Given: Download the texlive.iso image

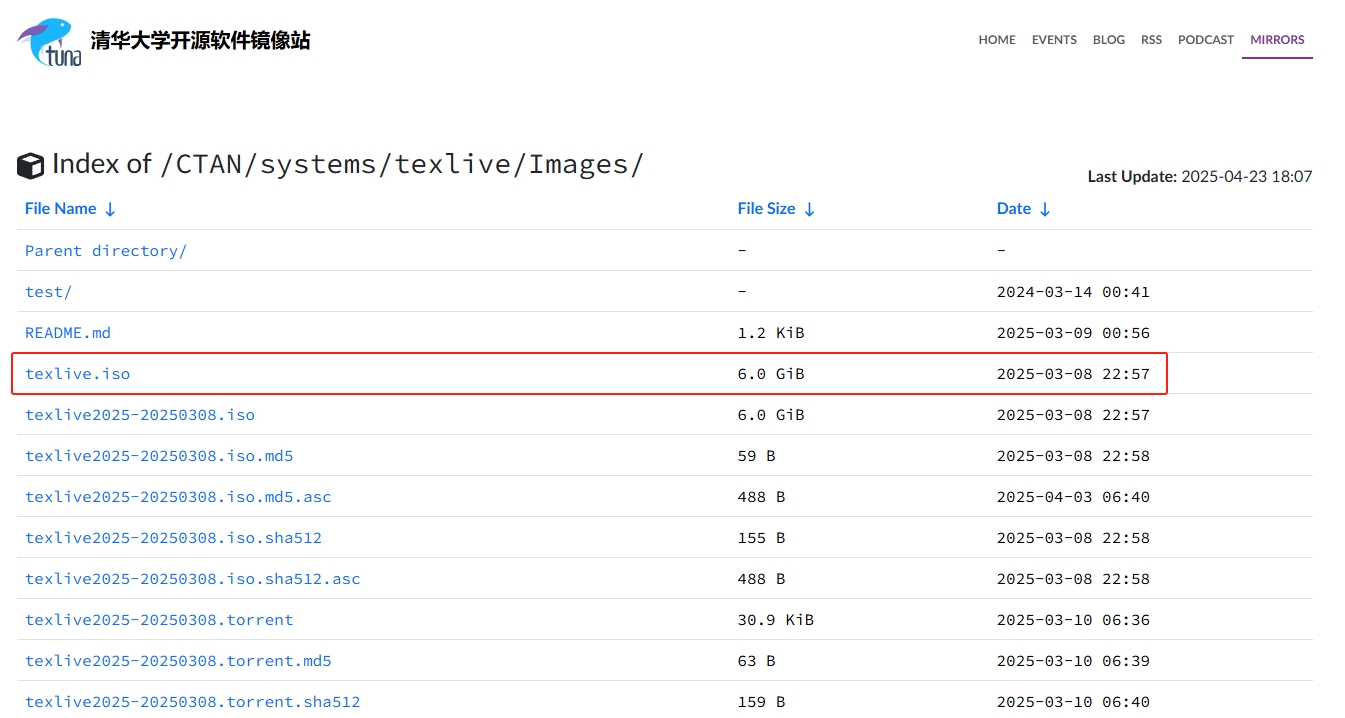Looking at the screenshot, I should (x=77, y=374).
